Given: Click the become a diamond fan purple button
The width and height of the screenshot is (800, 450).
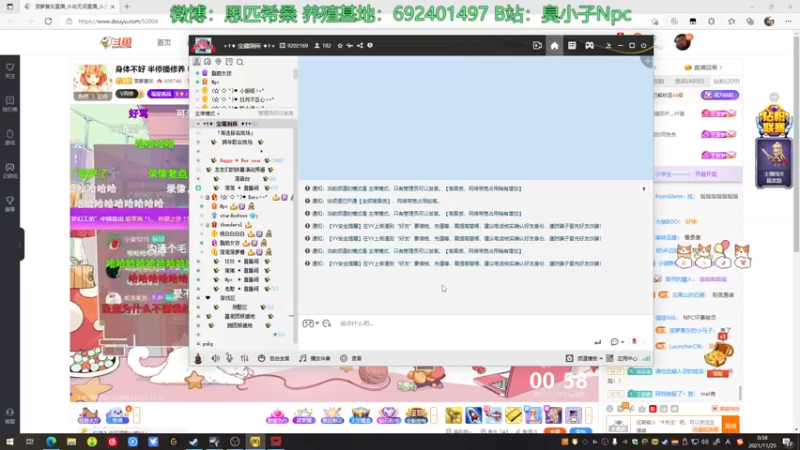Looking at the screenshot, I should [x=719, y=95].
